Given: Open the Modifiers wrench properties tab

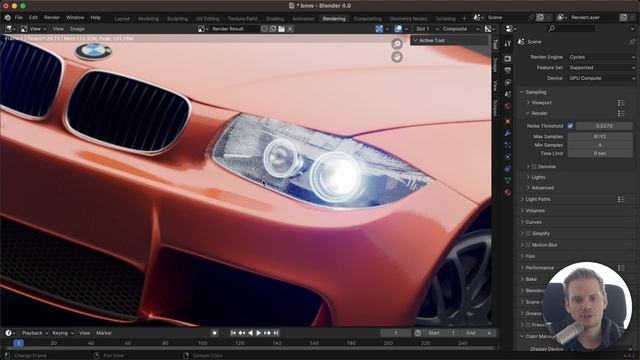Looking at the screenshot, I should pos(508,133).
